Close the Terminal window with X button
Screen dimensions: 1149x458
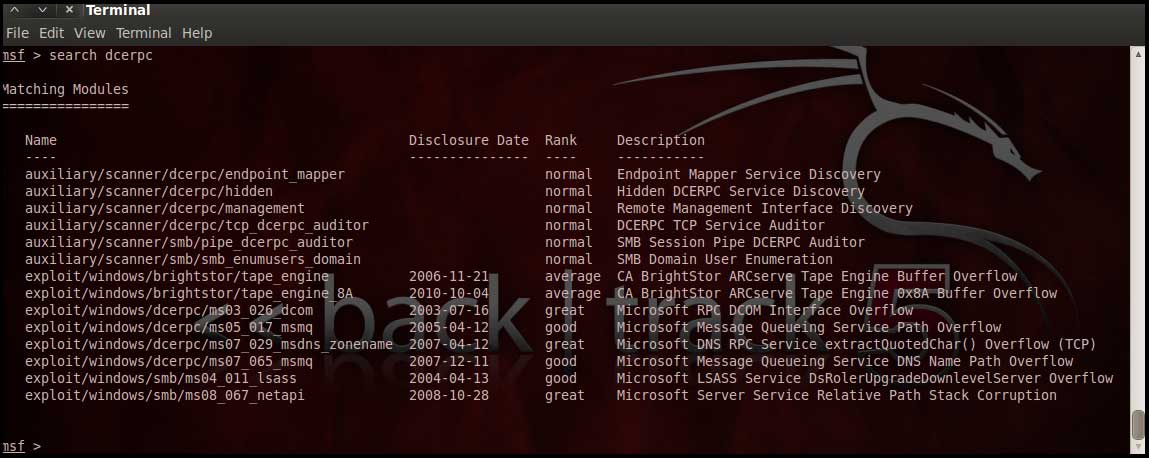tap(68, 10)
